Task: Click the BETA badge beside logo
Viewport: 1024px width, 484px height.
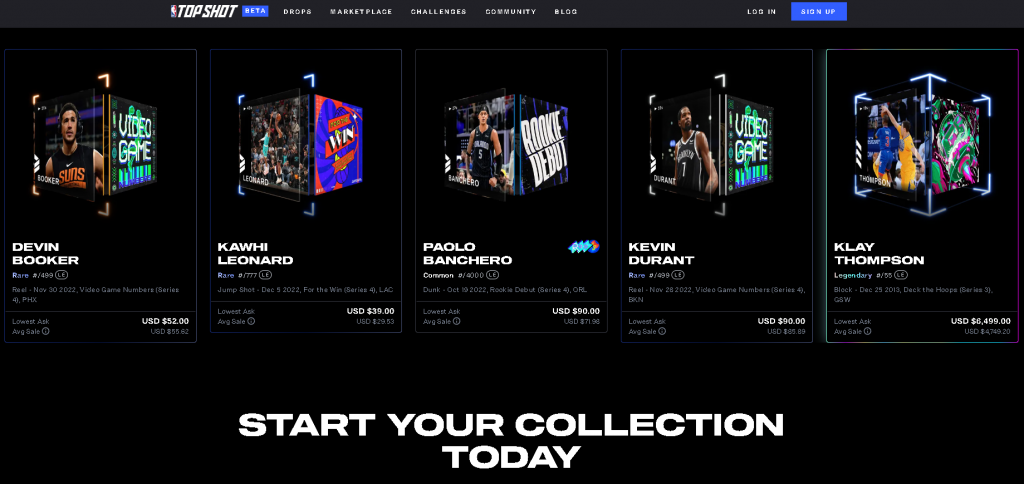Action: pyautogui.click(x=255, y=11)
